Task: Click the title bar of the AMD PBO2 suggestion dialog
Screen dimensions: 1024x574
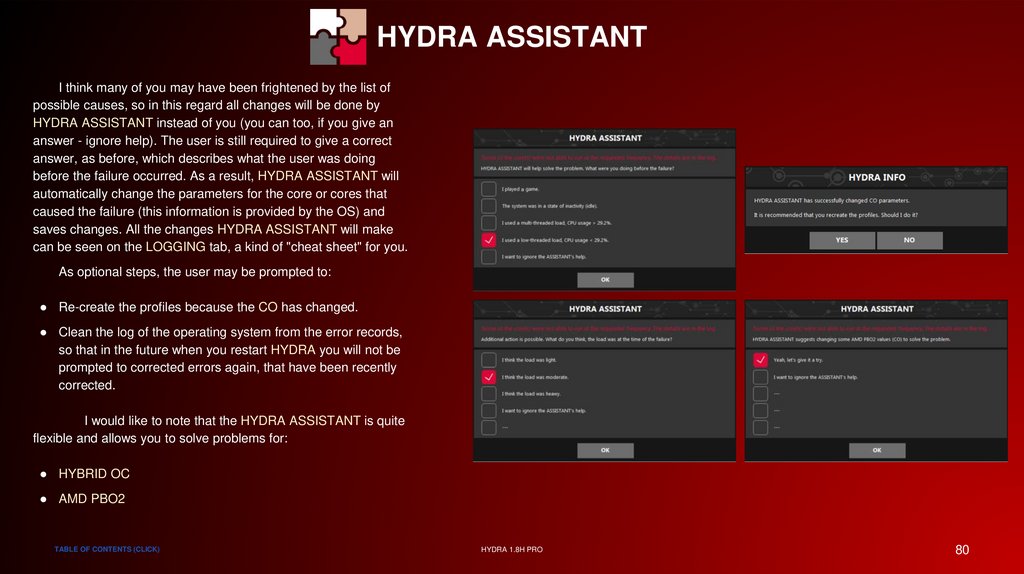Action: [x=876, y=309]
